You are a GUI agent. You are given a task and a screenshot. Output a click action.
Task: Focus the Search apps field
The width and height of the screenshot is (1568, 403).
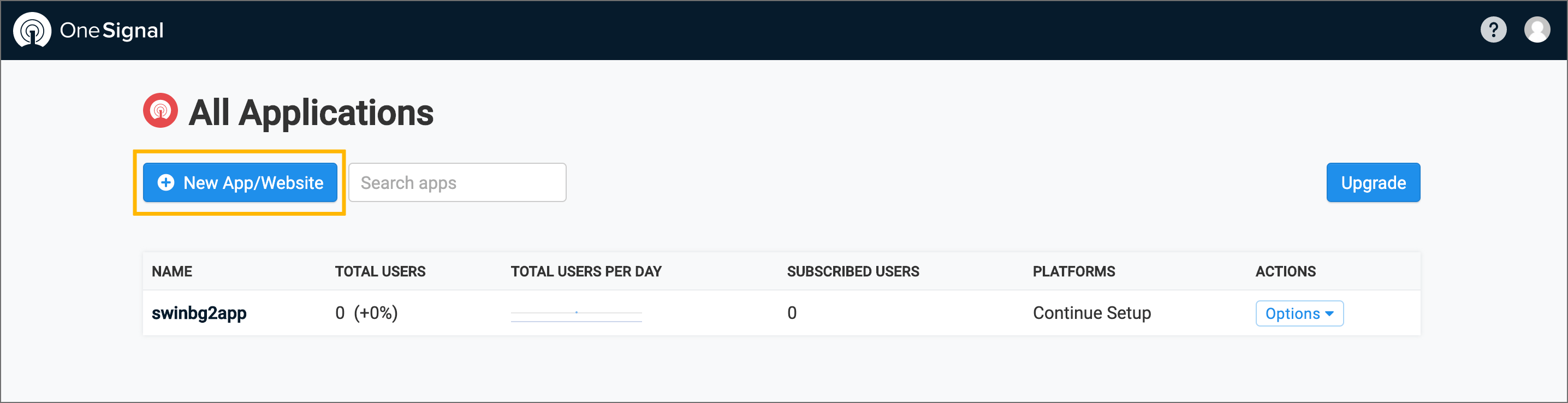(457, 182)
